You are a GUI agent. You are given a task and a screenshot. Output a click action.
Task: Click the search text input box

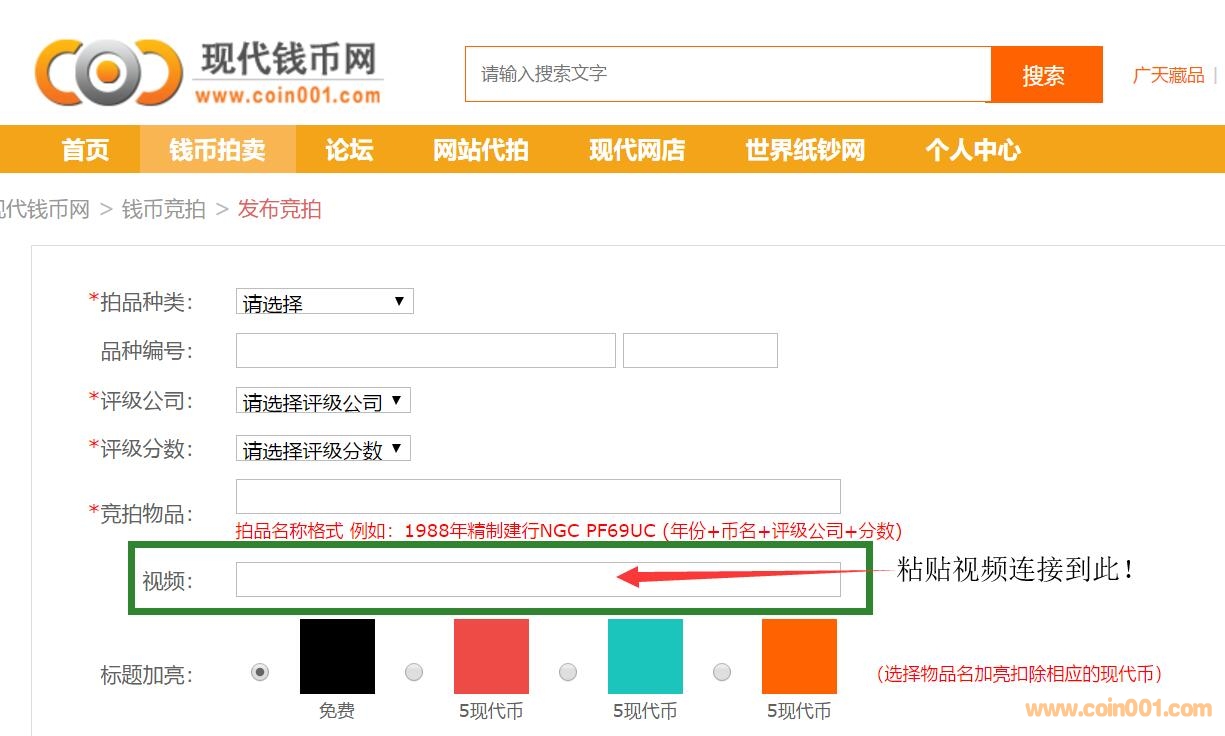(x=727, y=74)
